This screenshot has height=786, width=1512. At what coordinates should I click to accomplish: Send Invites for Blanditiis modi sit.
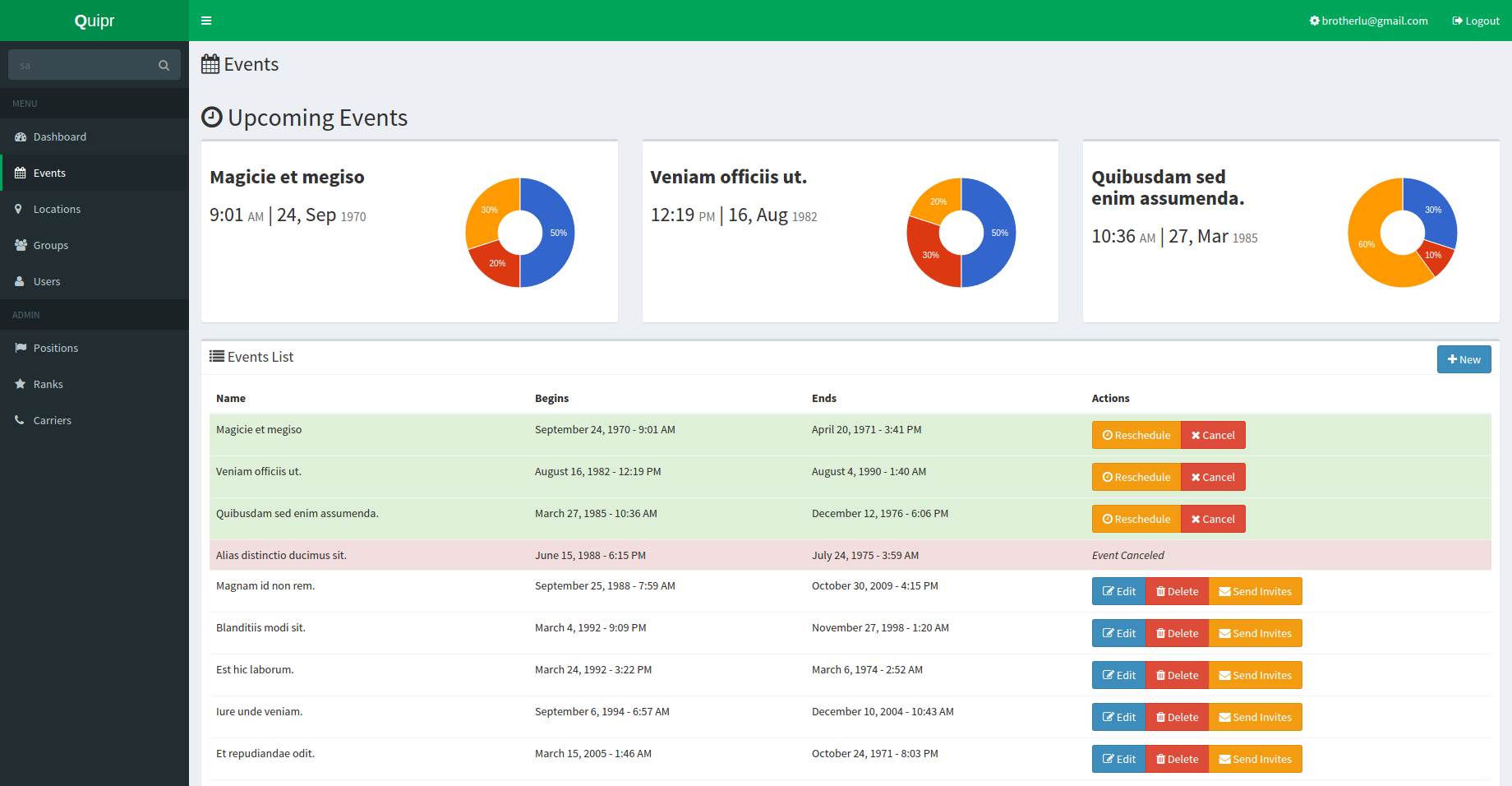[1255, 633]
